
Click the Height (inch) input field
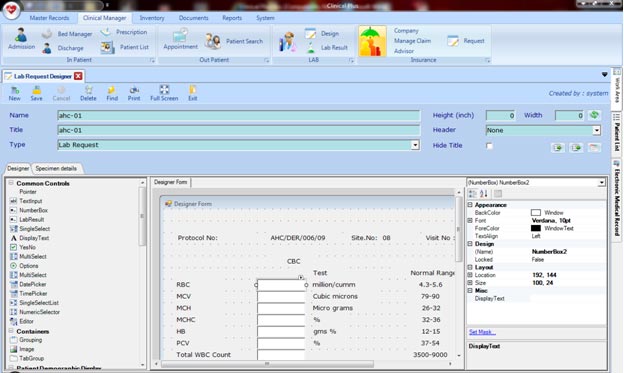pos(501,115)
